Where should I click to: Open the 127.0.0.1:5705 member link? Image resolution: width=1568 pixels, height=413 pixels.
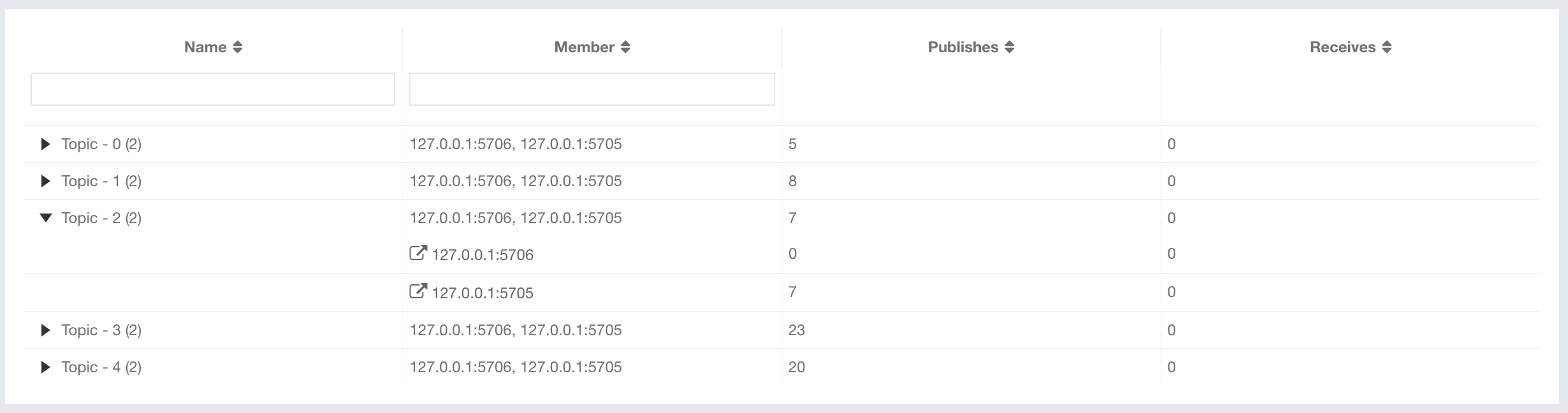[x=483, y=293]
